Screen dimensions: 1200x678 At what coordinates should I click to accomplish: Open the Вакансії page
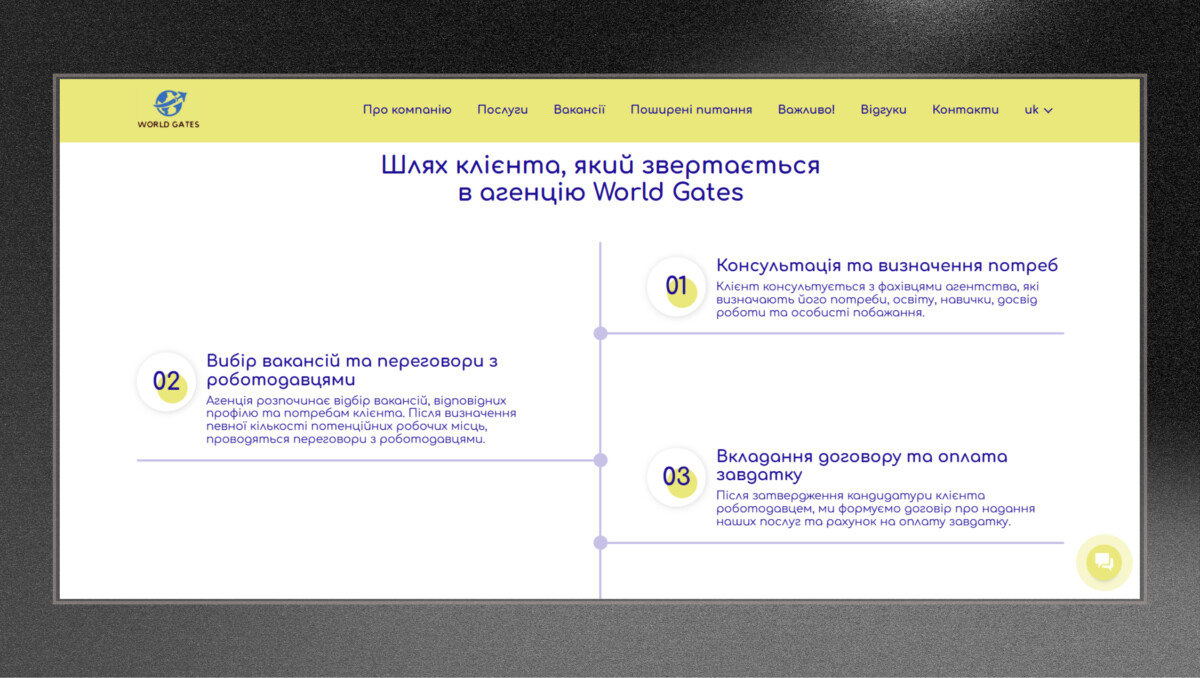(x=579, y=110)
